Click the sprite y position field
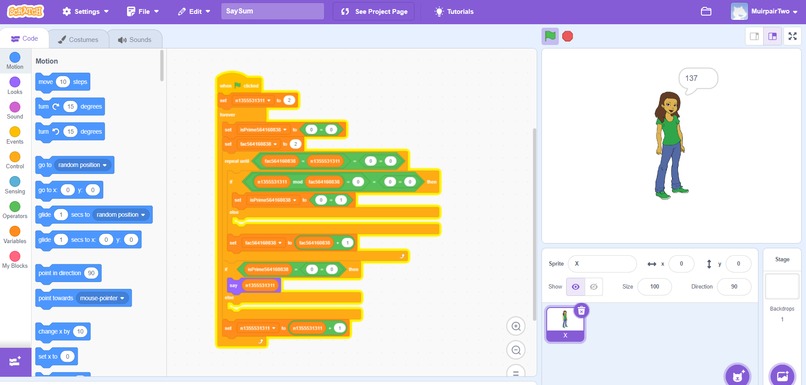Image resolution: width=806 pixels, height=385 pixels. [x=738, y=264]
